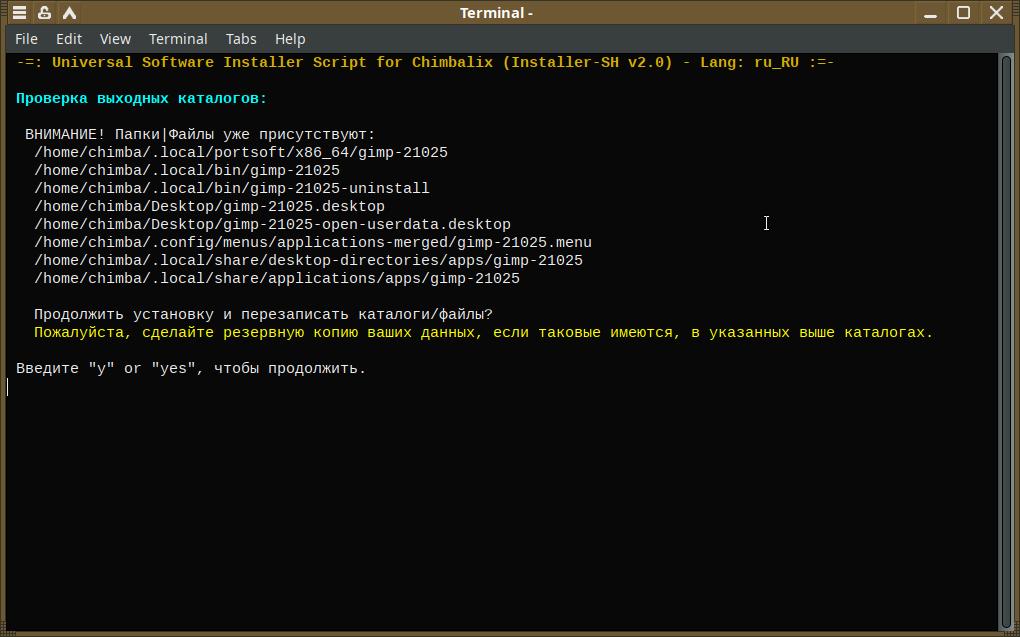Click the shade (roll-up) arrow icon in title bar
Screen dimensions: 1020x637
click(x=69, y=12)
